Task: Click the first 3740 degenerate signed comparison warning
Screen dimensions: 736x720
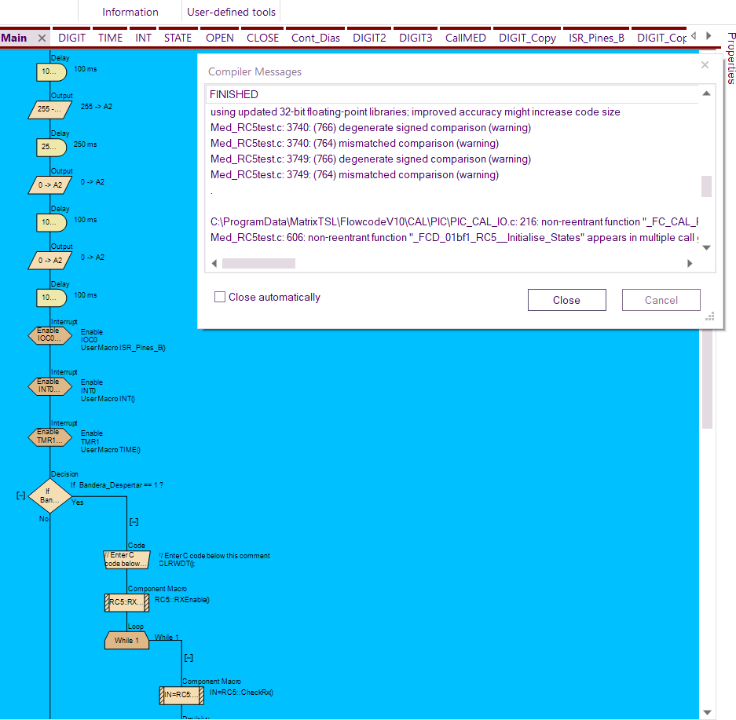Action: tap(370, 128)
